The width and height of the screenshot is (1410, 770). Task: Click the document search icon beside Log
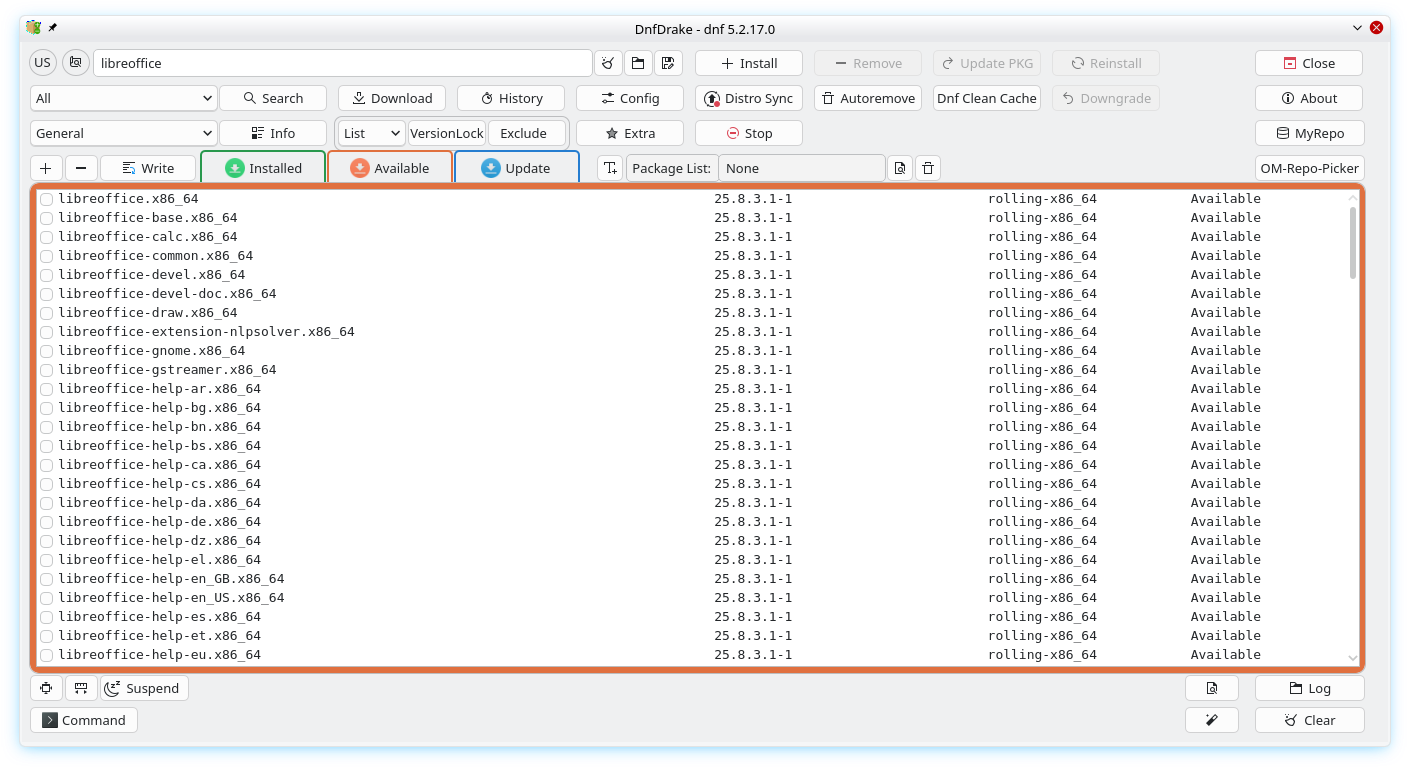(x=1211, y=688)
